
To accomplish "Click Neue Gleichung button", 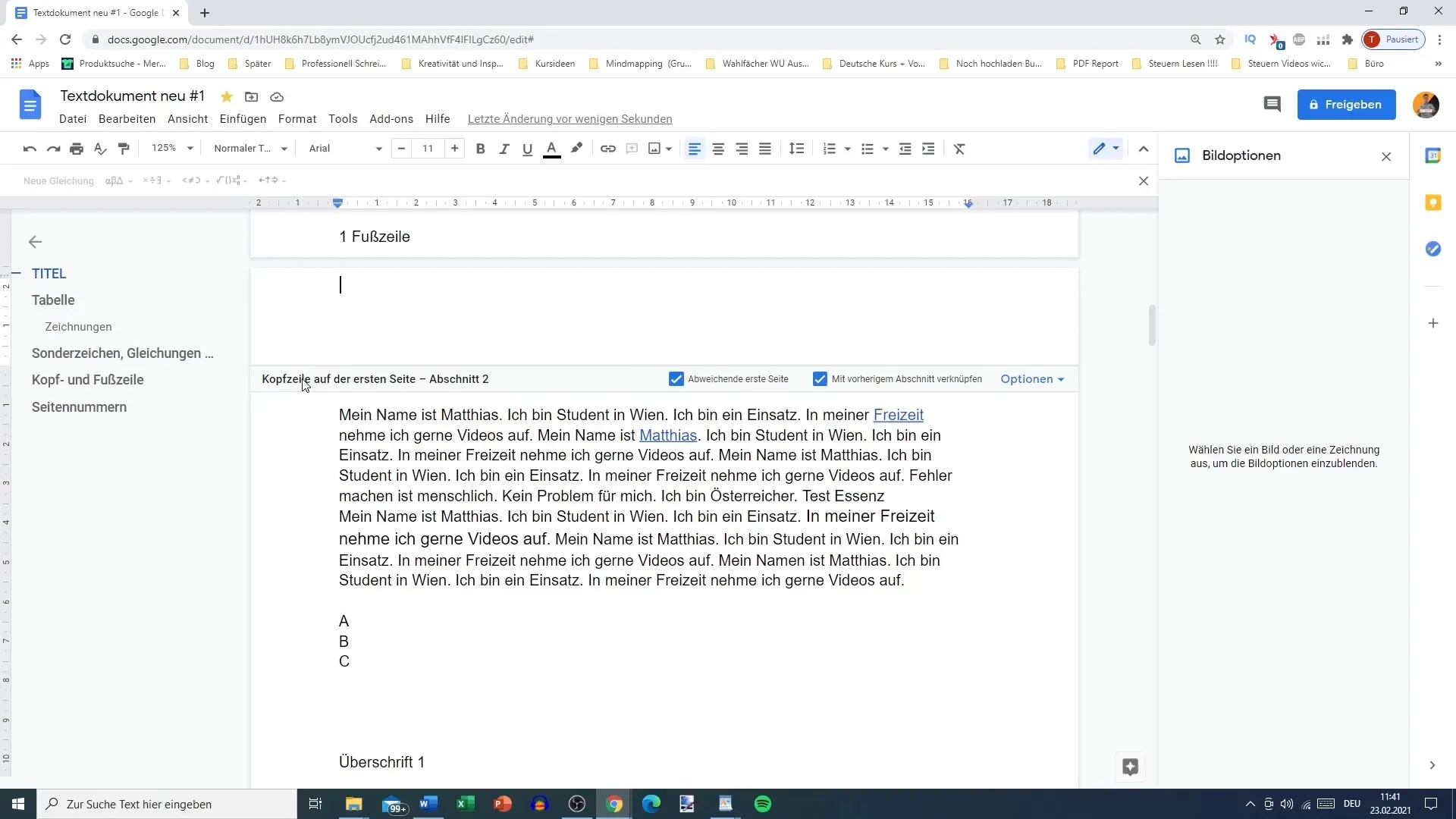I will point(58,181).
